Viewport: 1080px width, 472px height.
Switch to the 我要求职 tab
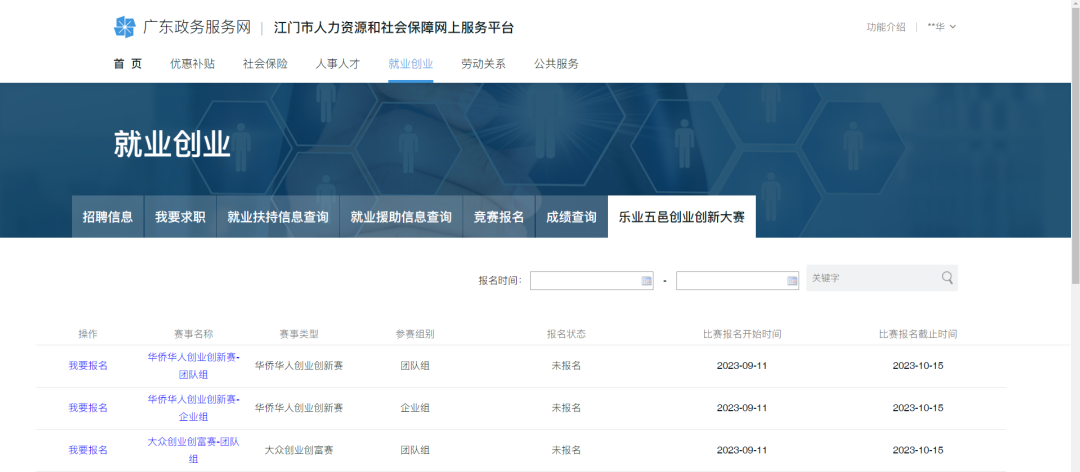(180, 217)
